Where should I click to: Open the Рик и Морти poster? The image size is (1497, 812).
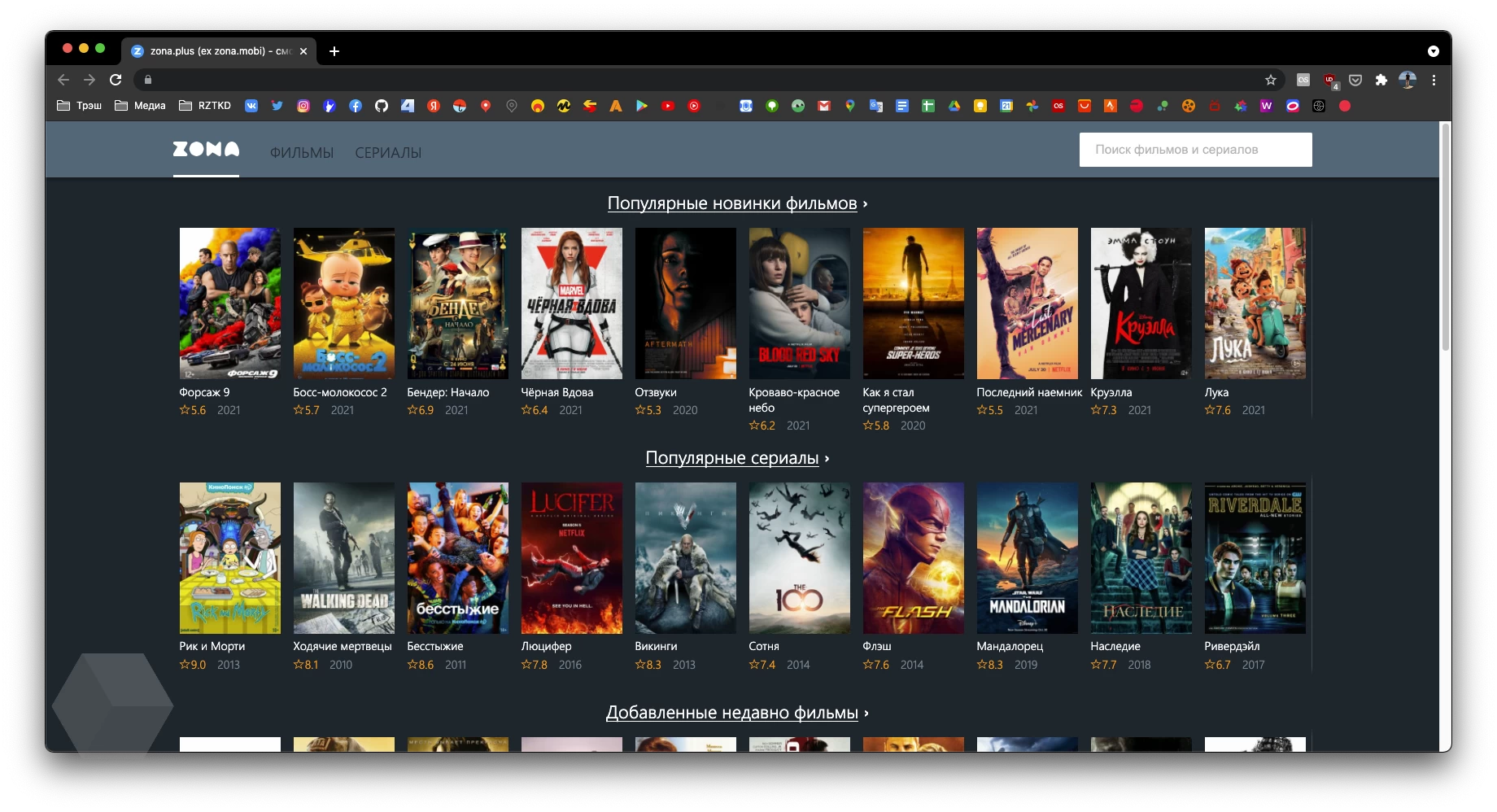point(230,558)
